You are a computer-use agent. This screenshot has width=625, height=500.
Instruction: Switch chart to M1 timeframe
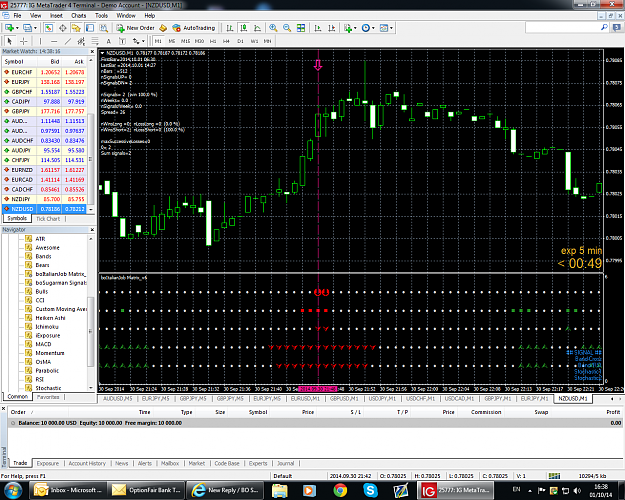[158, 41]
